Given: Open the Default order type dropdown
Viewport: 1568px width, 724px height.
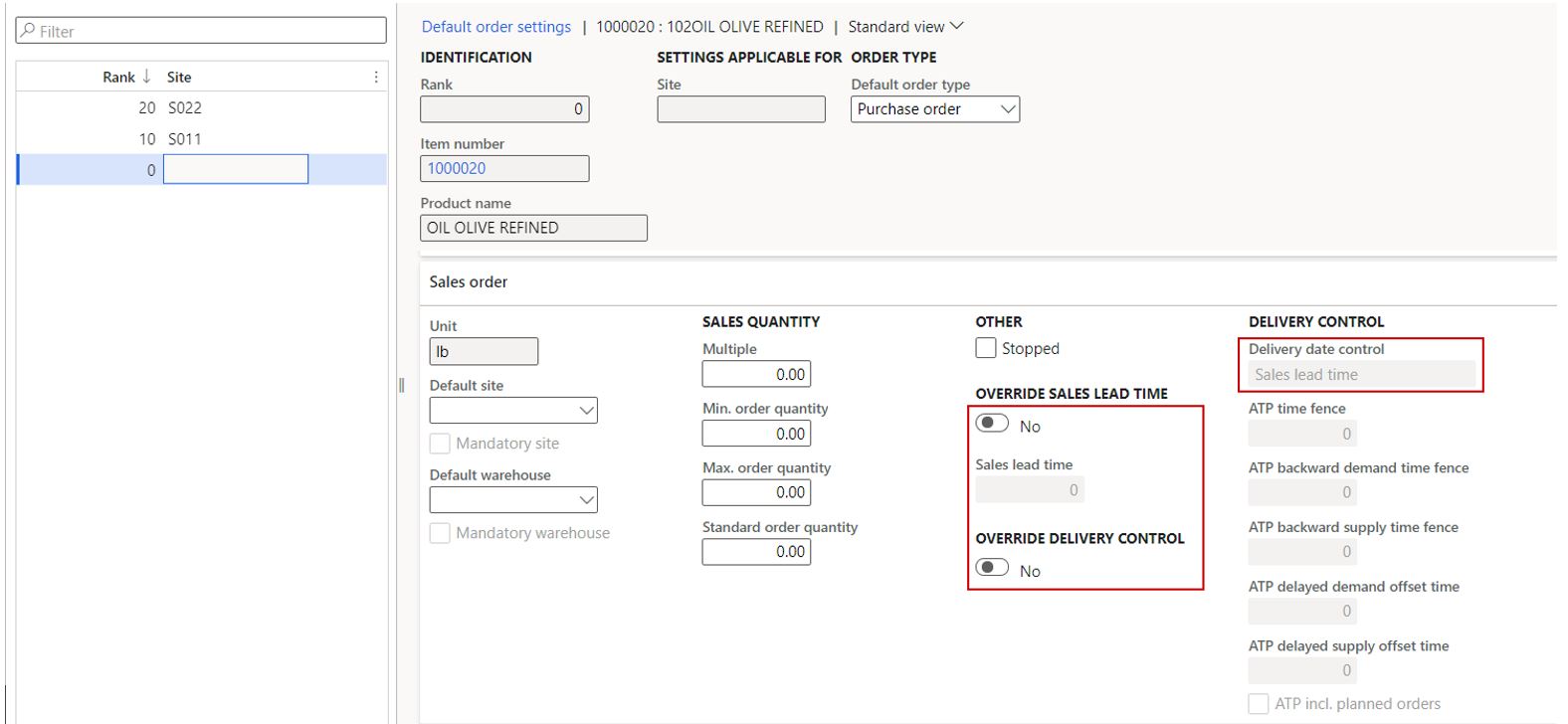Looking at the screenshot, I should pos(1008,109).
